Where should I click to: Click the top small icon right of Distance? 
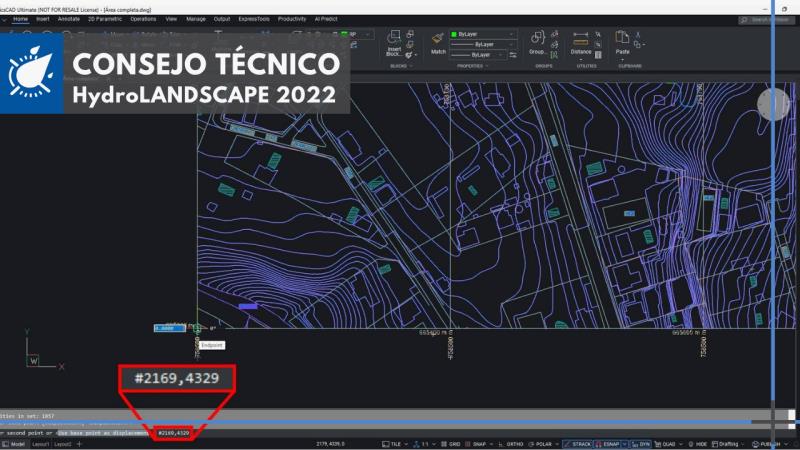coord(598,34)
